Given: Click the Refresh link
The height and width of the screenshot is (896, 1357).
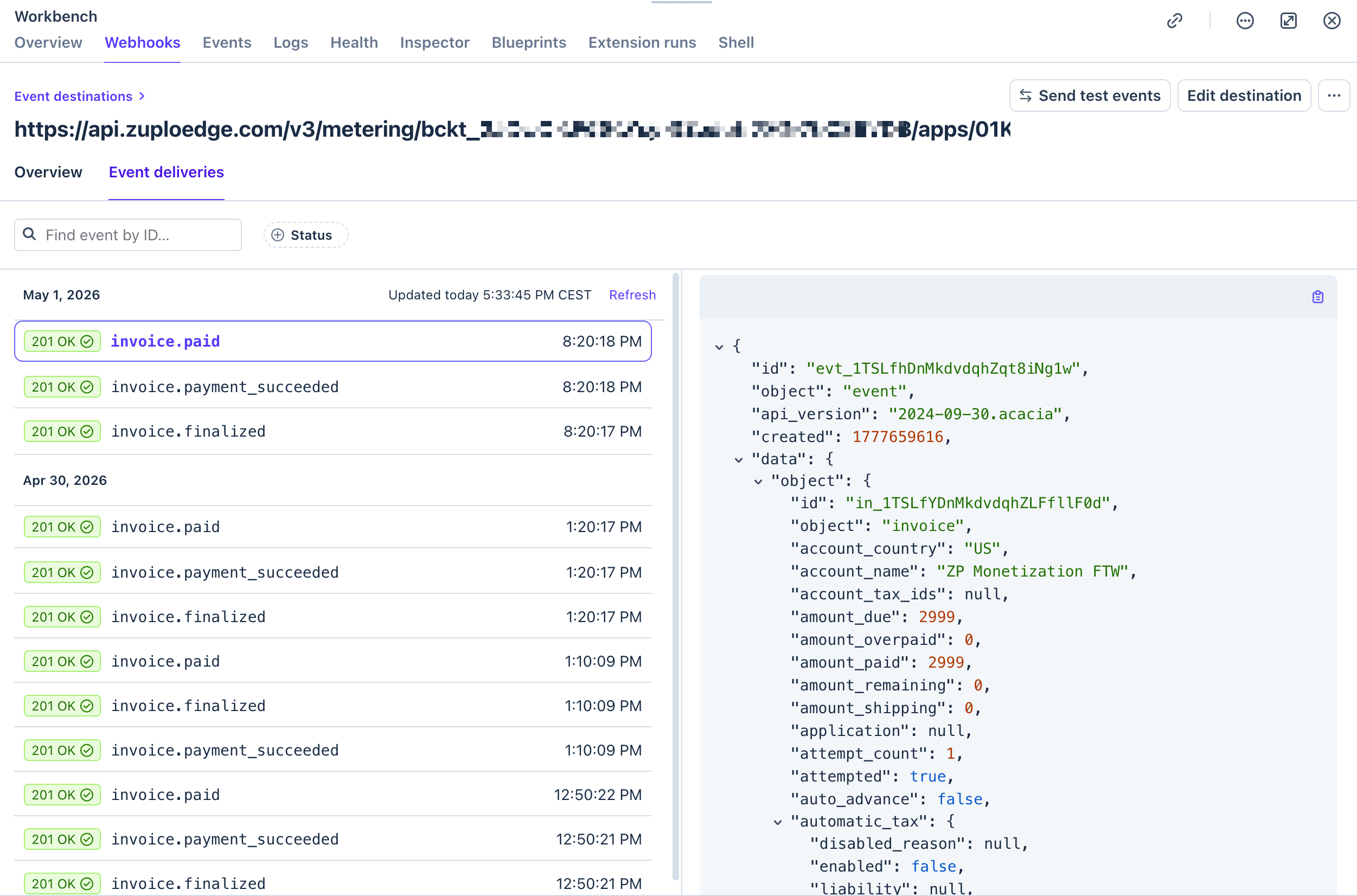Looking at the screenshot, I should (632, 295).
